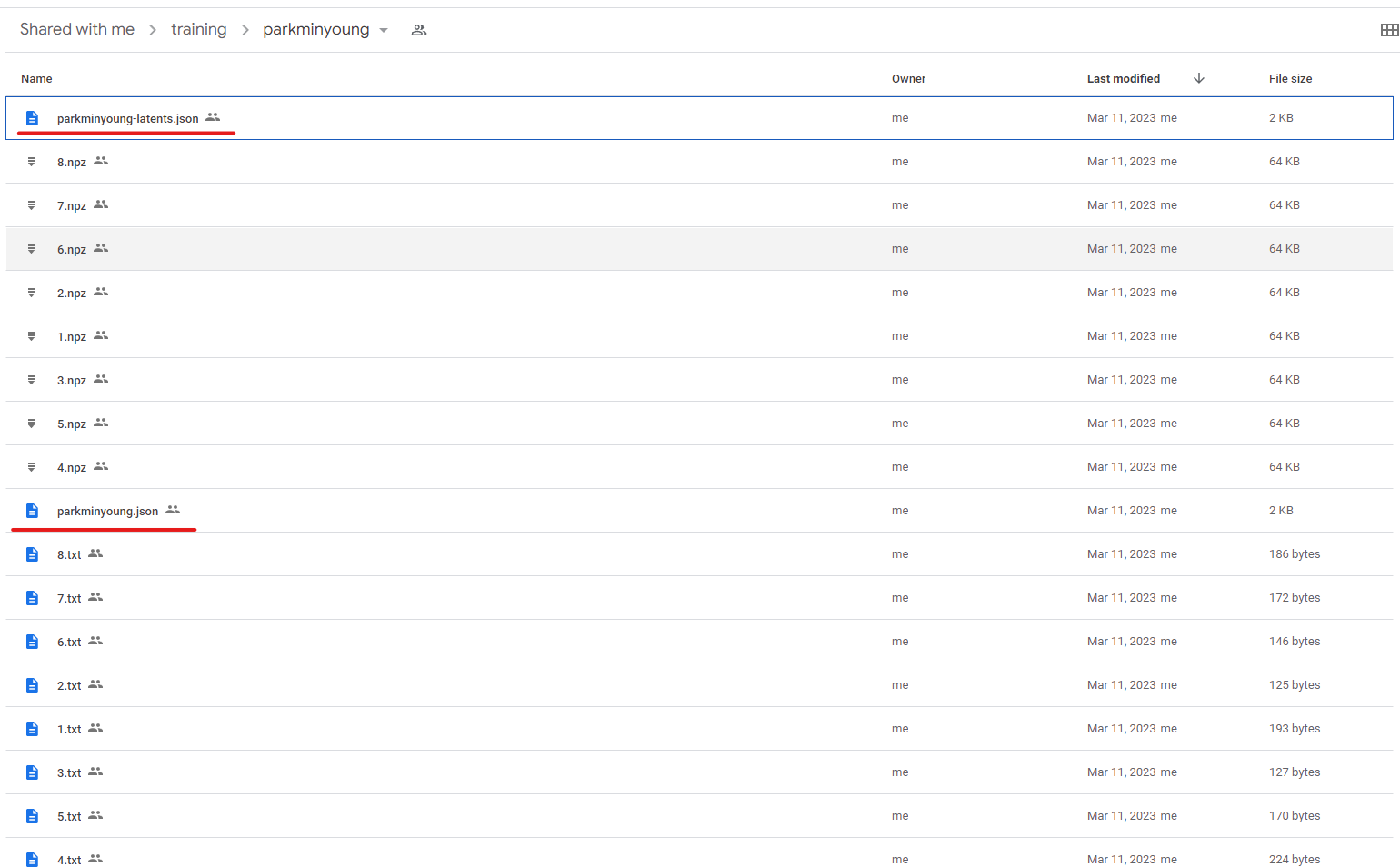Navigate to Shared with me breadcrumb
Viewport: 1400px width, 867px height.
tap(77, 28)
